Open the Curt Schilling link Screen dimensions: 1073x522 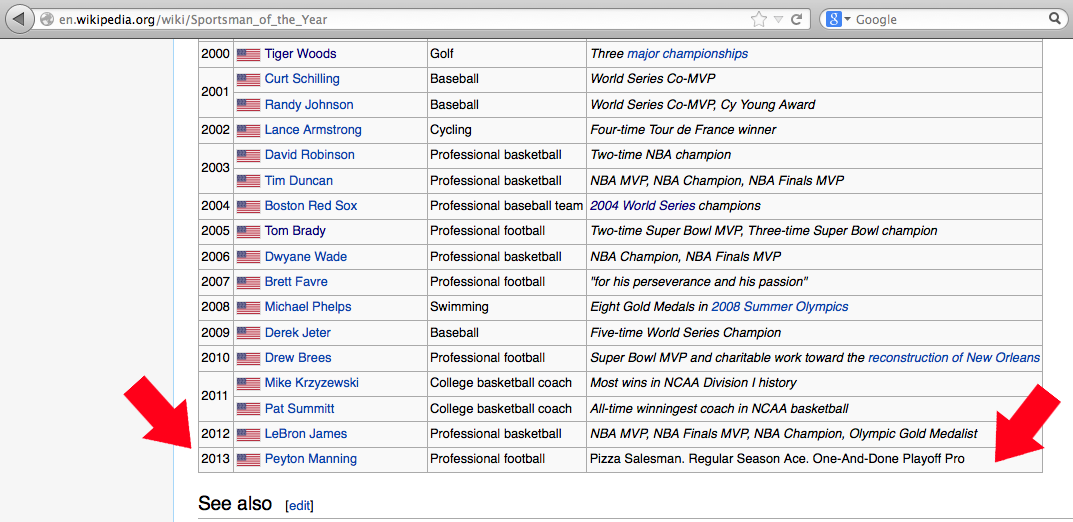coord(302,79)
